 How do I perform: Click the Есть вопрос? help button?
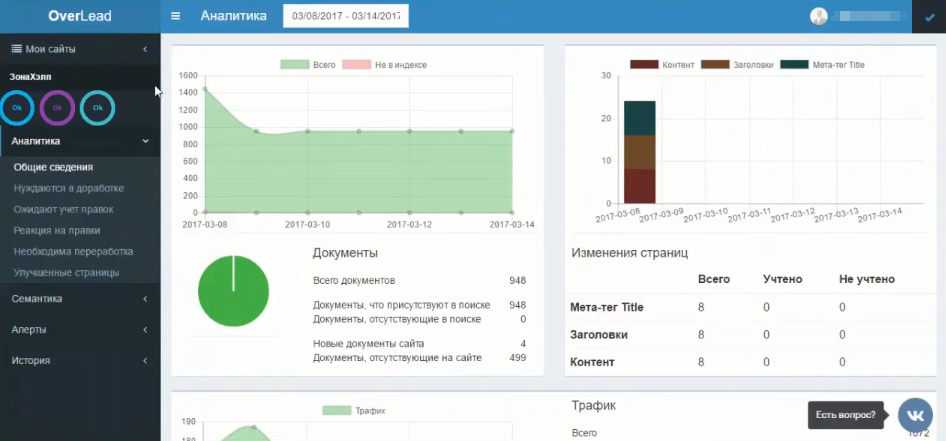[845, 414]
